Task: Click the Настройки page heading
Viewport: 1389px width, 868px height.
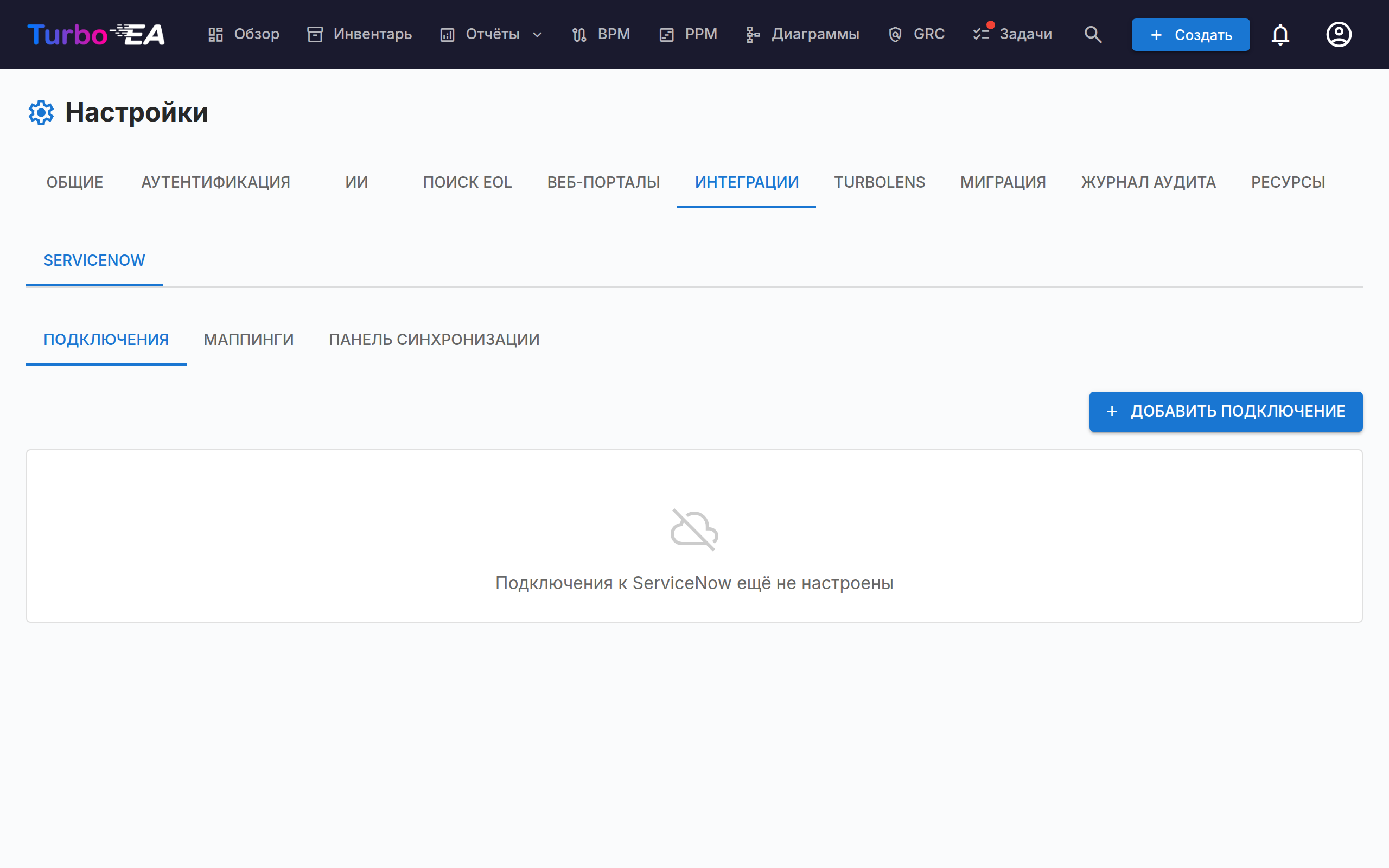Action: [137, 112]
